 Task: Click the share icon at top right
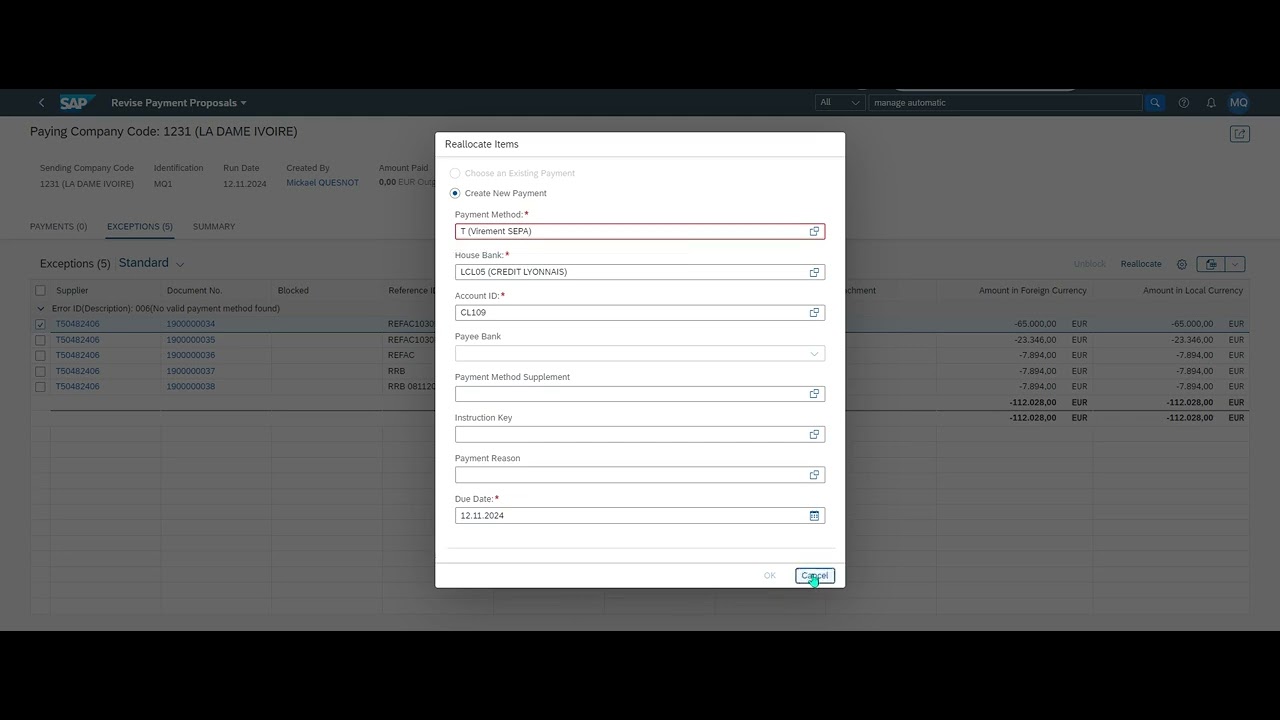tap(1240, 134)
